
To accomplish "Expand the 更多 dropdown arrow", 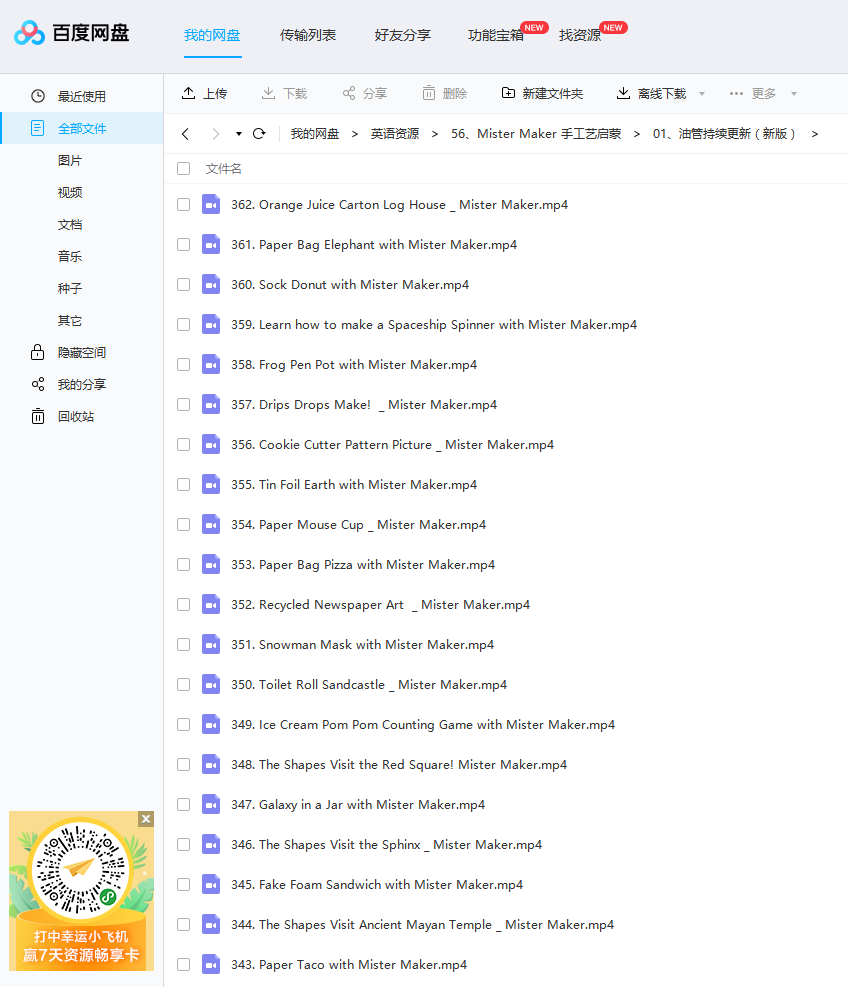I will (794, 94).
